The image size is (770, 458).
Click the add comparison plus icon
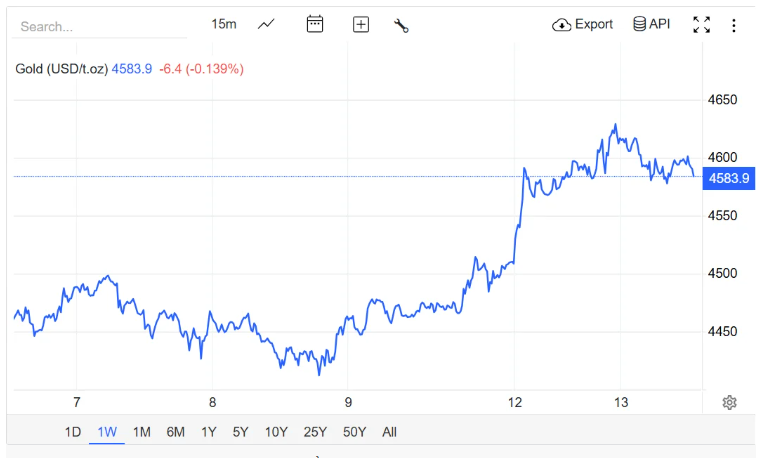tap(361, 24)
